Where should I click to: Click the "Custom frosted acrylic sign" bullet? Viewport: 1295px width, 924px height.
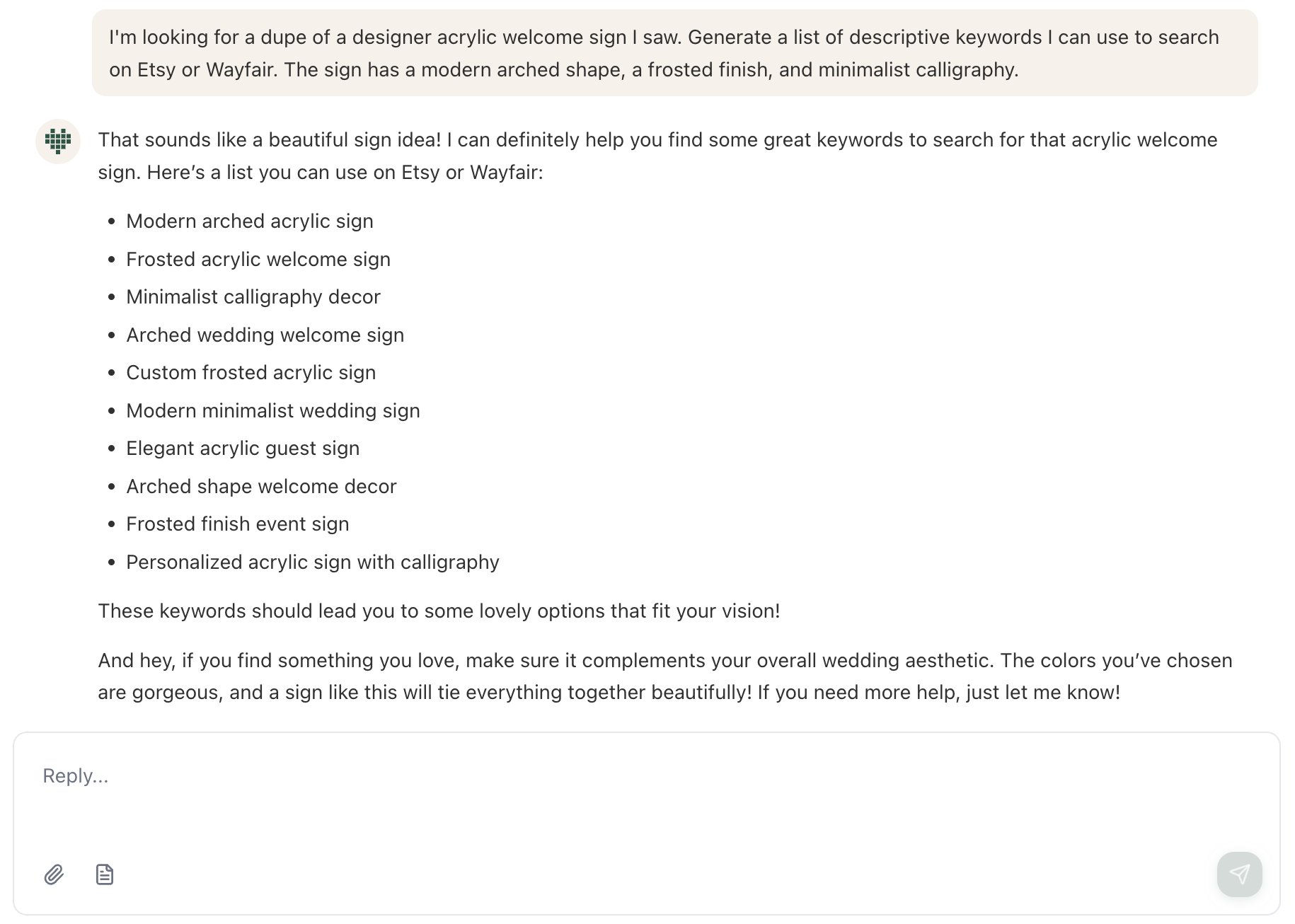pos(251,373)
